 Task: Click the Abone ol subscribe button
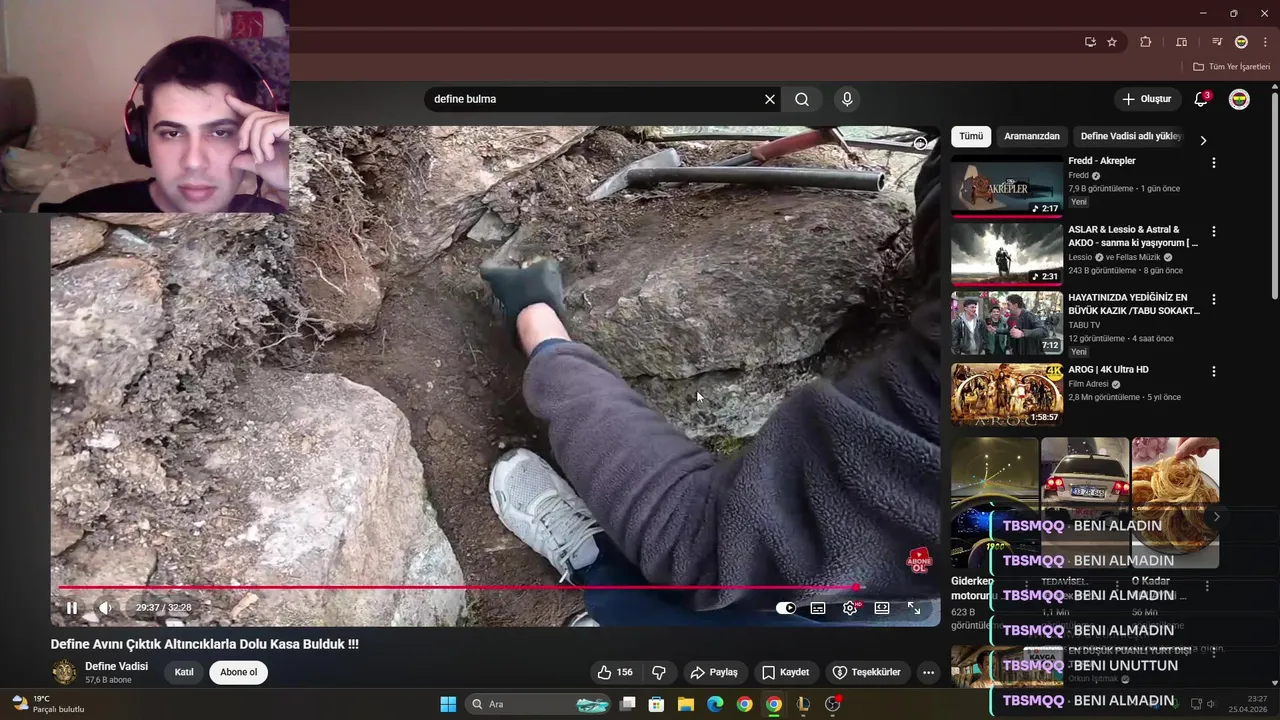[x=238, y=672]
